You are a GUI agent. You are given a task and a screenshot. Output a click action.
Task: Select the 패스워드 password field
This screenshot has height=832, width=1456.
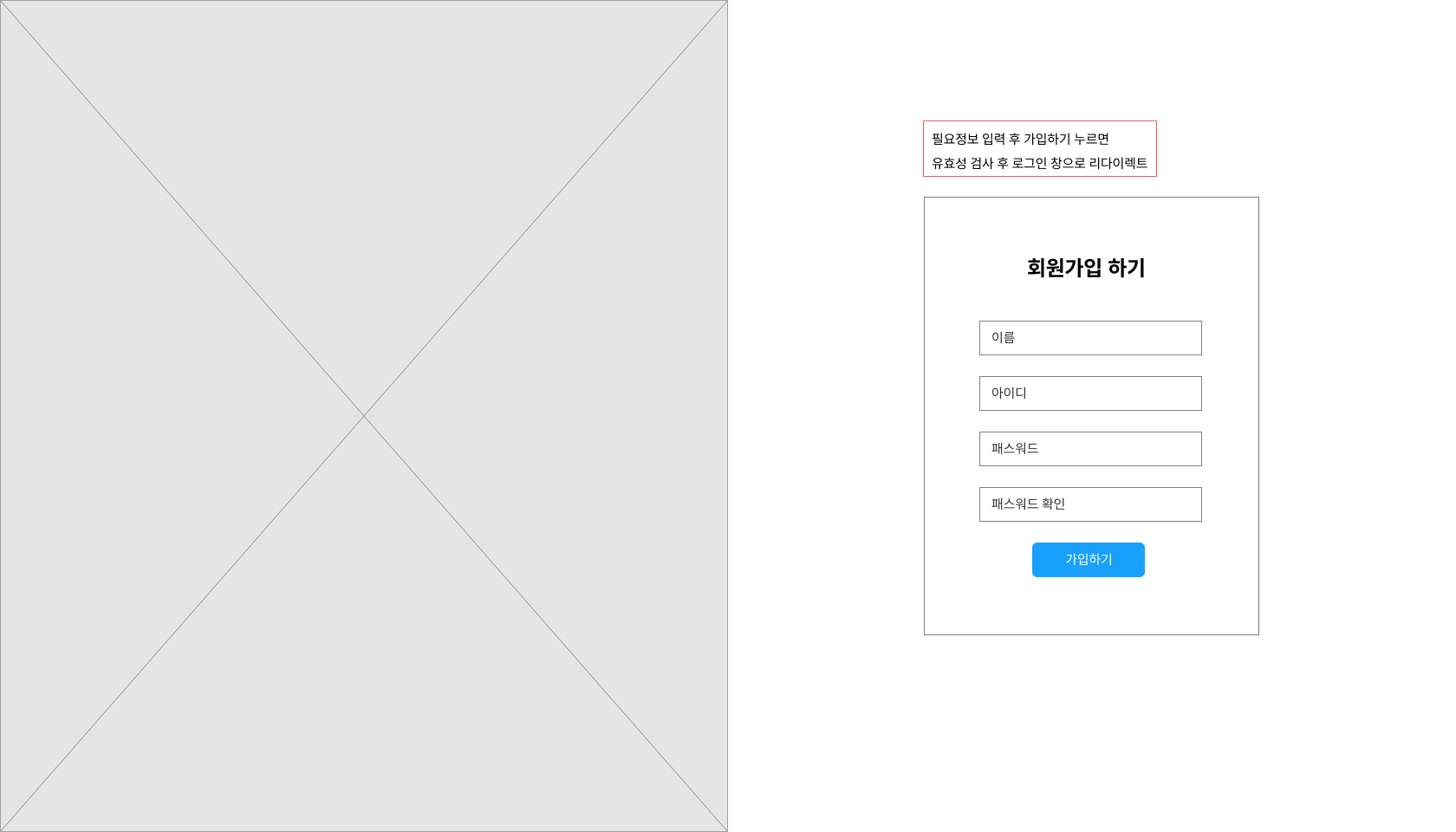(1090, 449)
